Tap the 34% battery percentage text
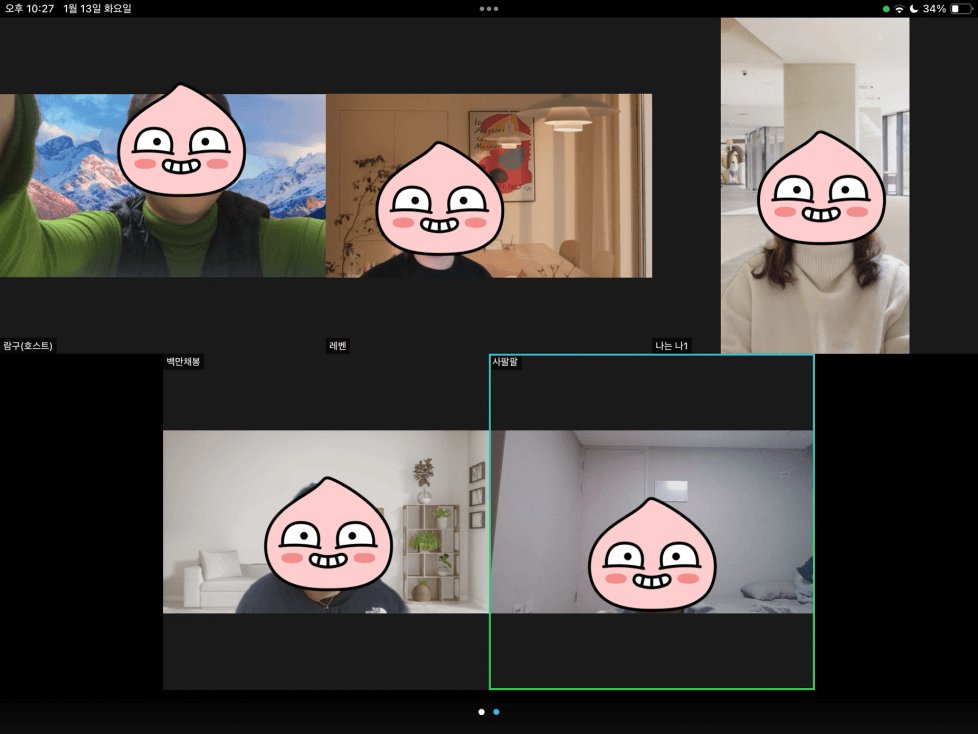This screenshot has width=978, height=734. [934, 9]
